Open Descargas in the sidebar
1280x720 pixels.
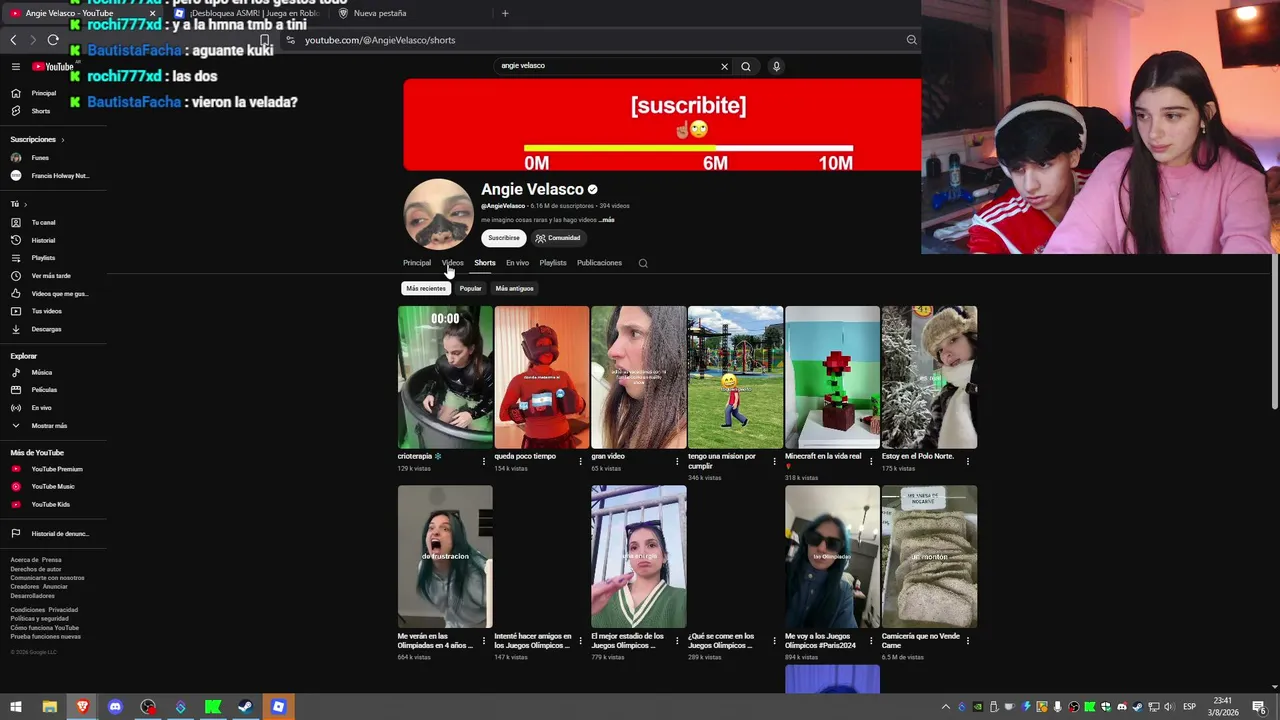click(46, 329)
